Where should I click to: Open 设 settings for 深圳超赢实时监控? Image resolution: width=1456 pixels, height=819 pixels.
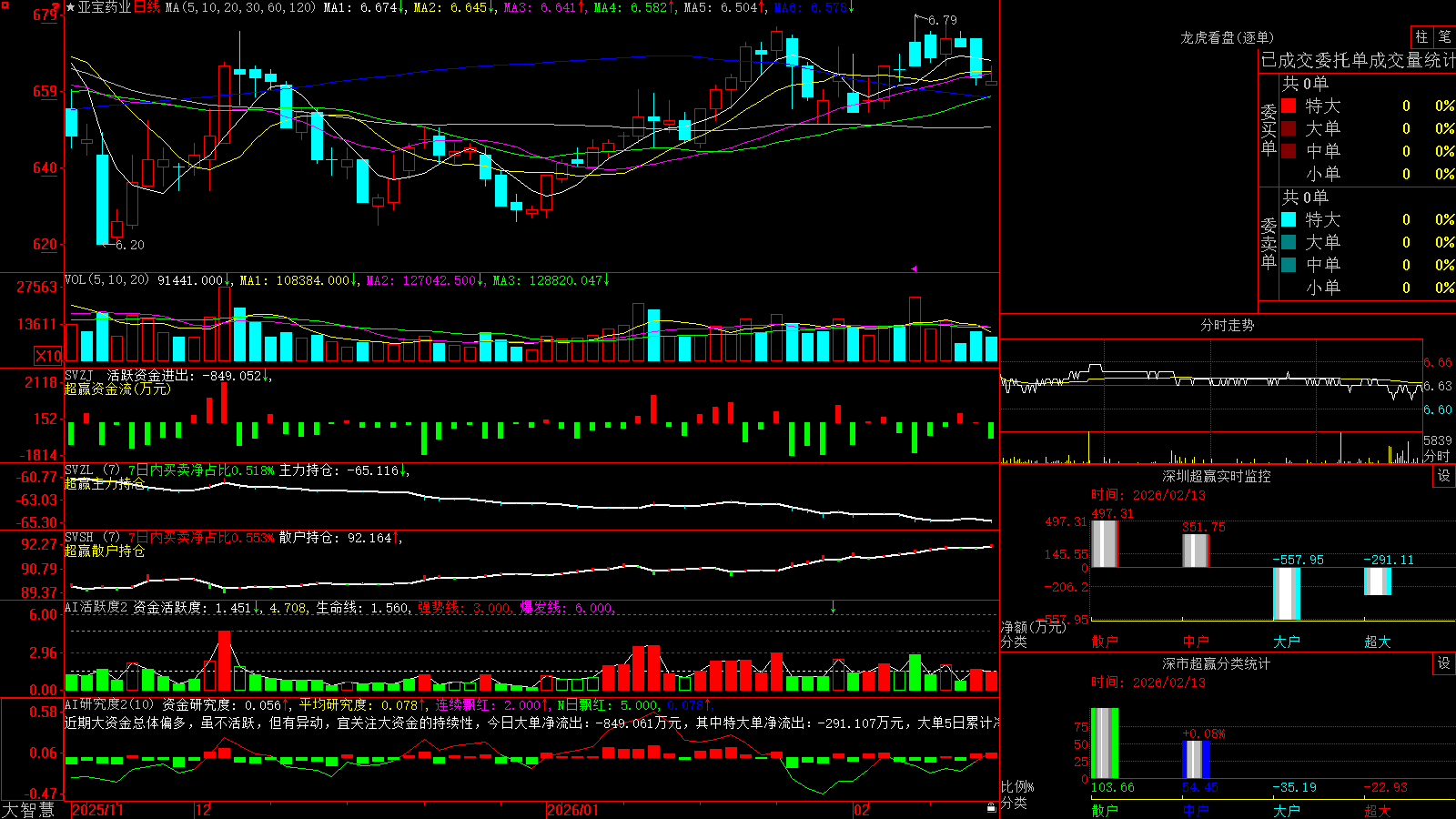pos(1444,476)
